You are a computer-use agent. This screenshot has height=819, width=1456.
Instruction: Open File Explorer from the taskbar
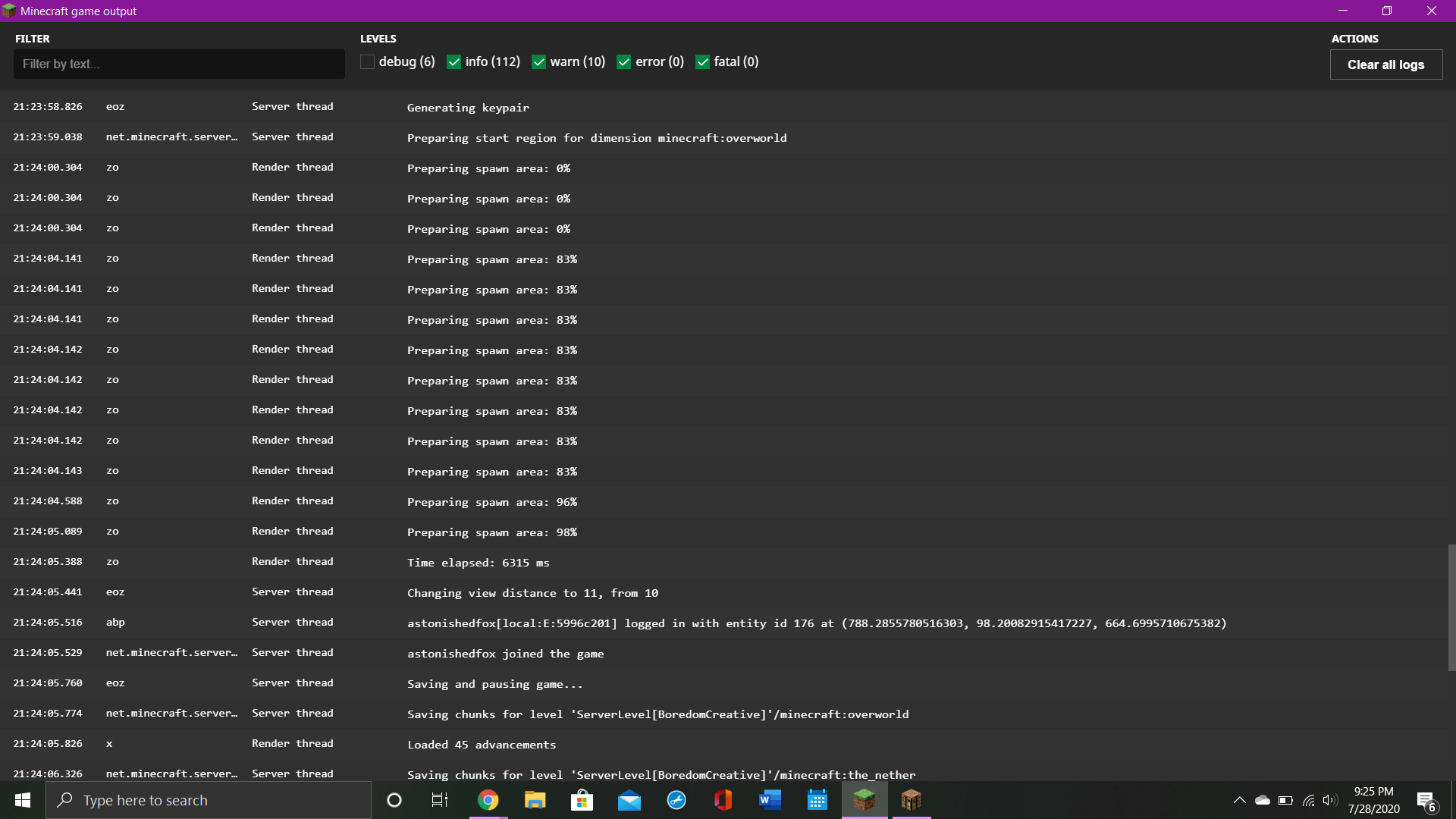click(x=535, y=800)
